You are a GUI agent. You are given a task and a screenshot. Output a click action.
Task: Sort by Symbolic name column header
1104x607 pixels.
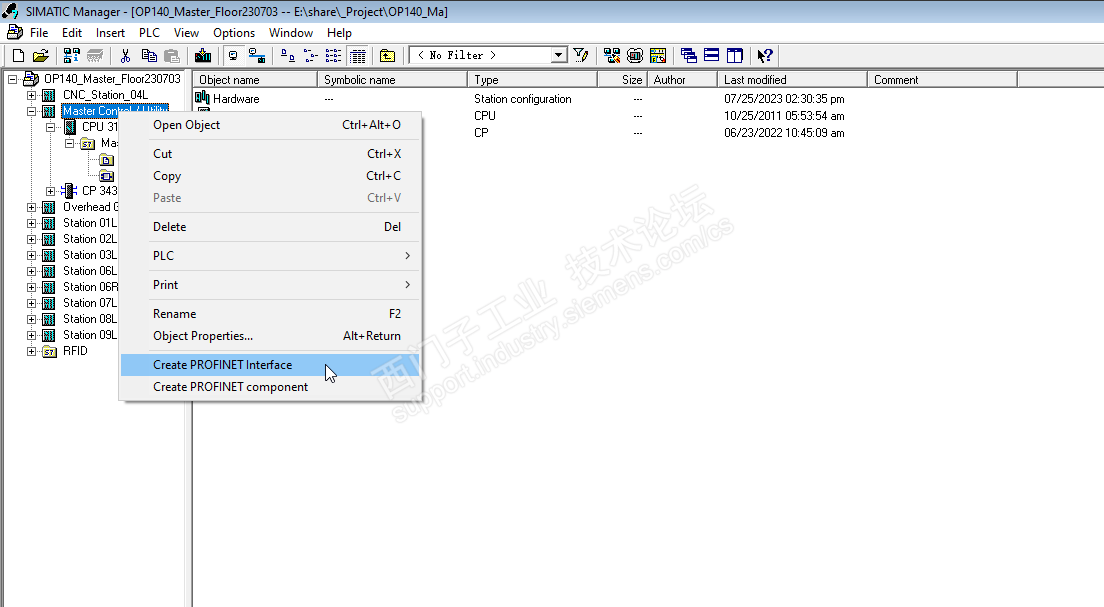coord(392,80)
